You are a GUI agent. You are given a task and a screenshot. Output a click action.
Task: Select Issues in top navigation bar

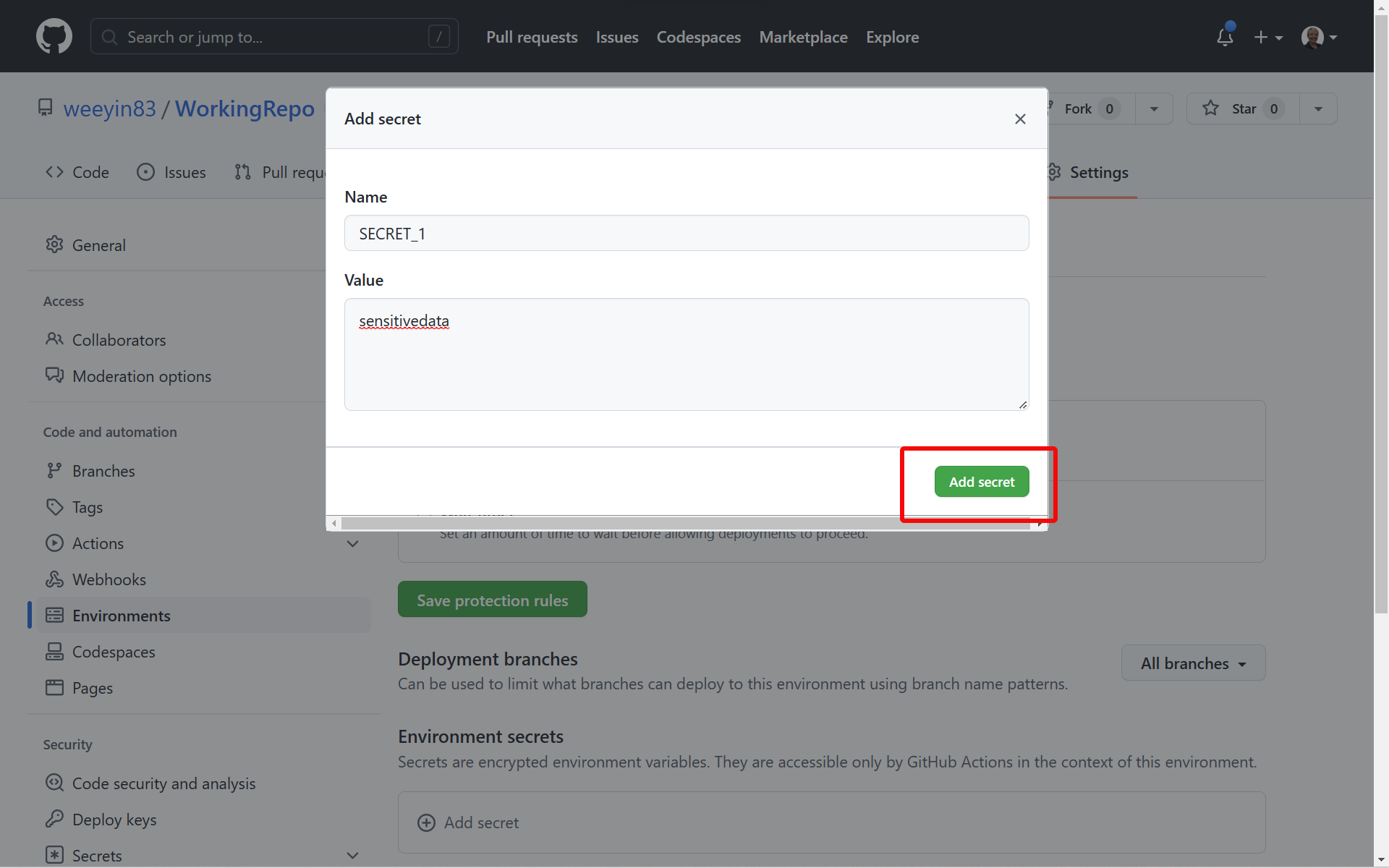coord(617,37)
